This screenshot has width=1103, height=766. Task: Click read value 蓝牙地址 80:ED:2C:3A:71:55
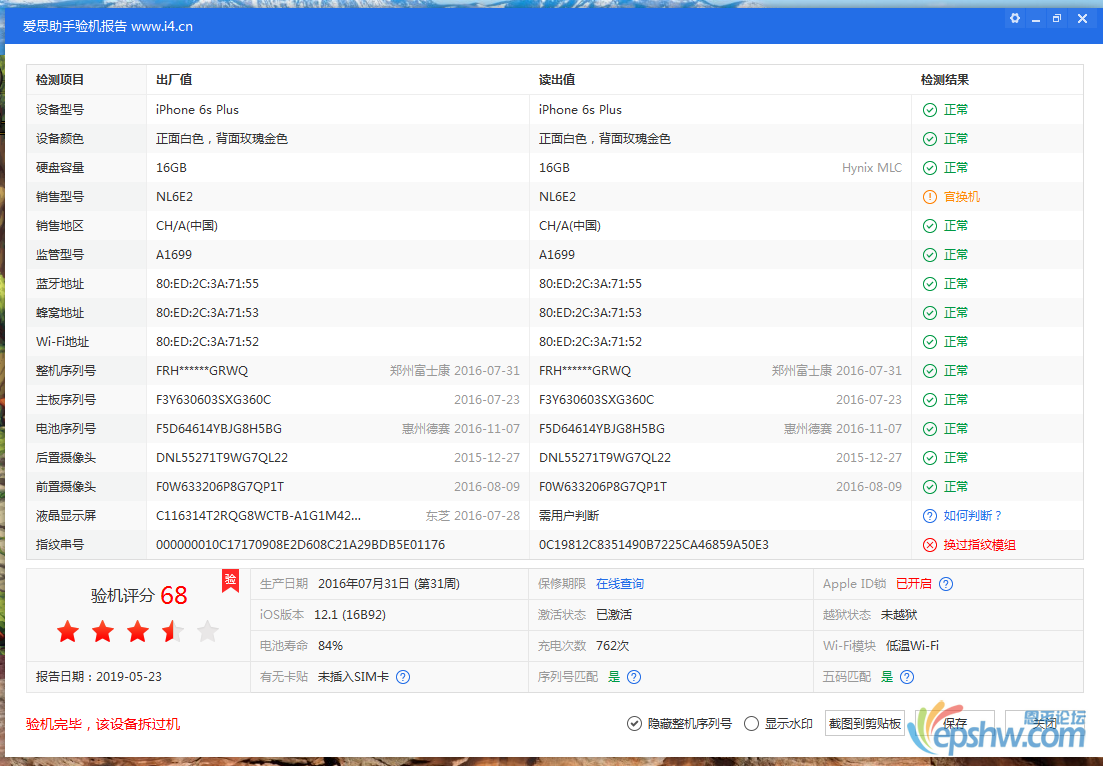[x=590, y=284]
